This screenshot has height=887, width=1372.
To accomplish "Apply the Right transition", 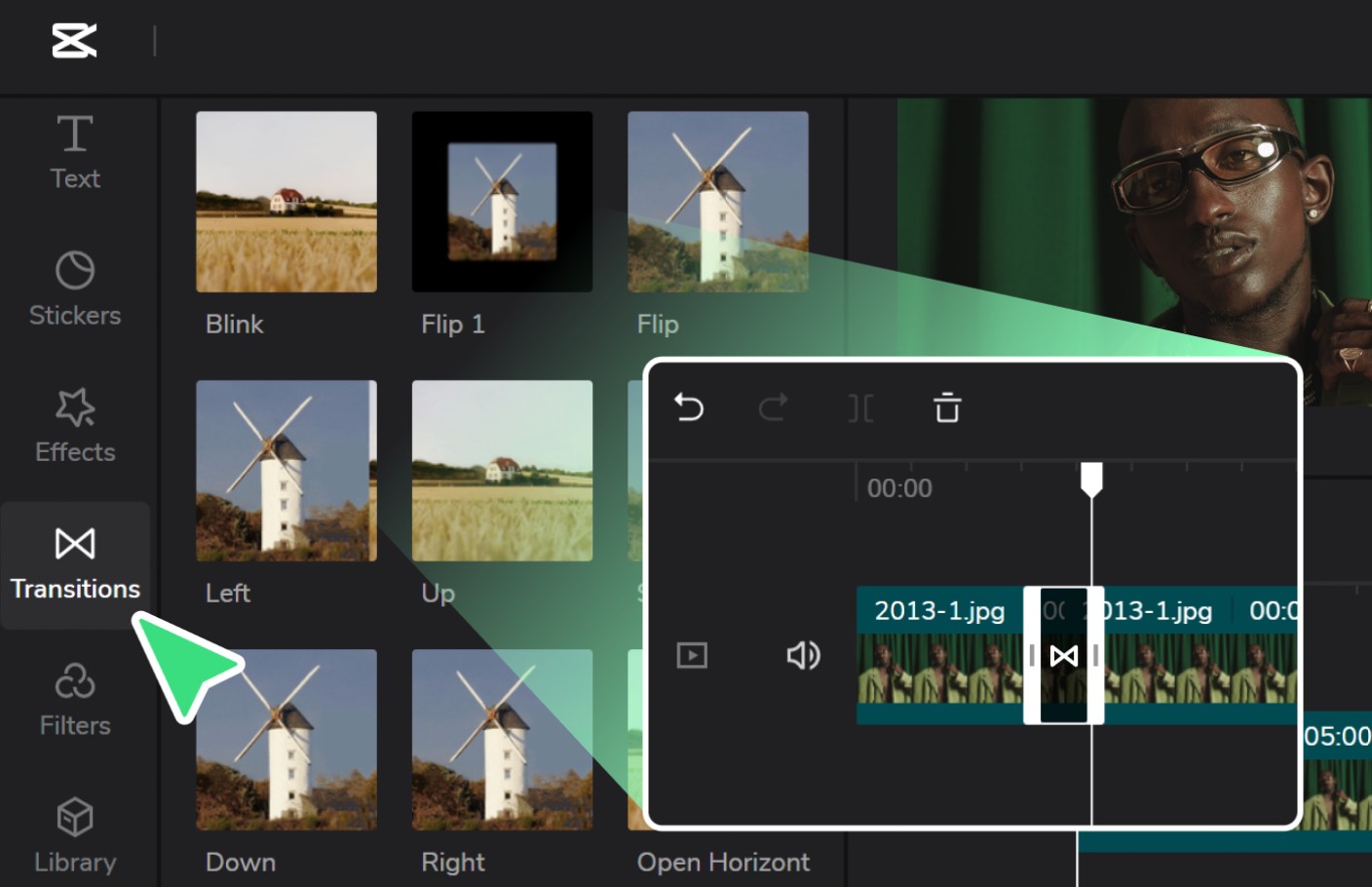I will click(502, 740).
